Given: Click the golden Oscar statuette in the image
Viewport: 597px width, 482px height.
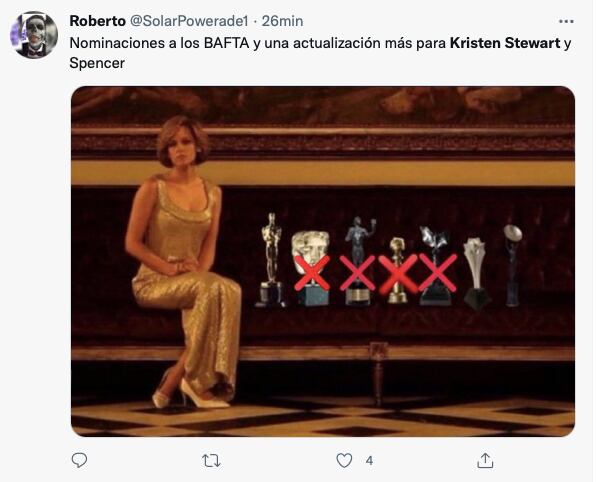Looking at the screenshot, I should coord(271,260).
